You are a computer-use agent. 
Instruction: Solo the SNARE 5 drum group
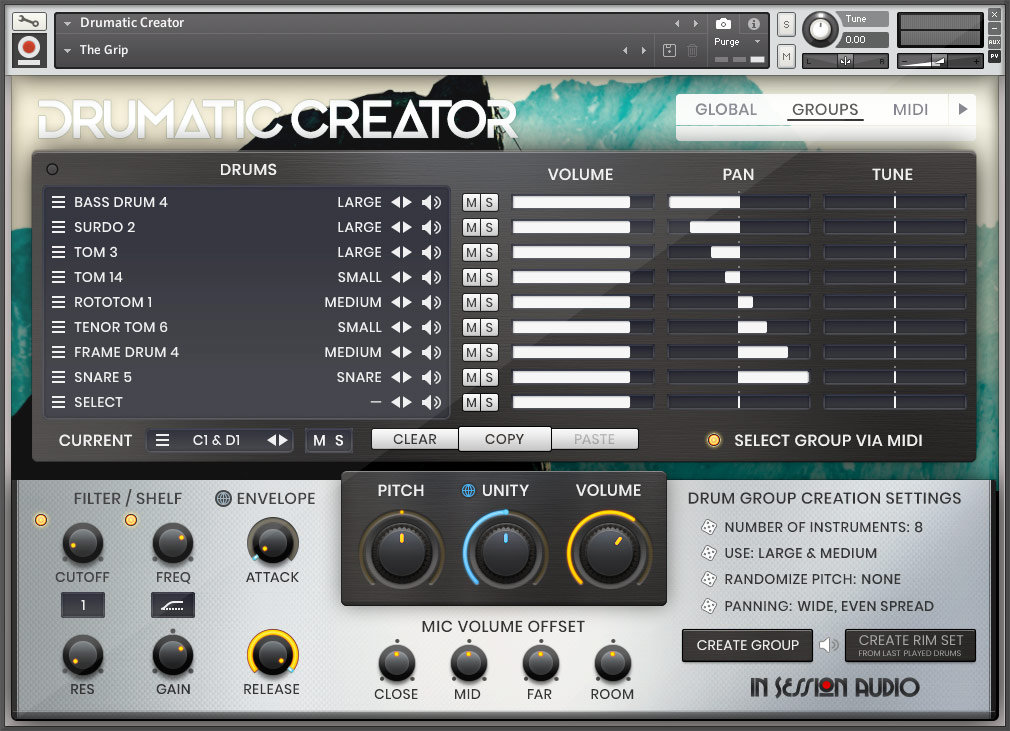[x=489, y=377]
